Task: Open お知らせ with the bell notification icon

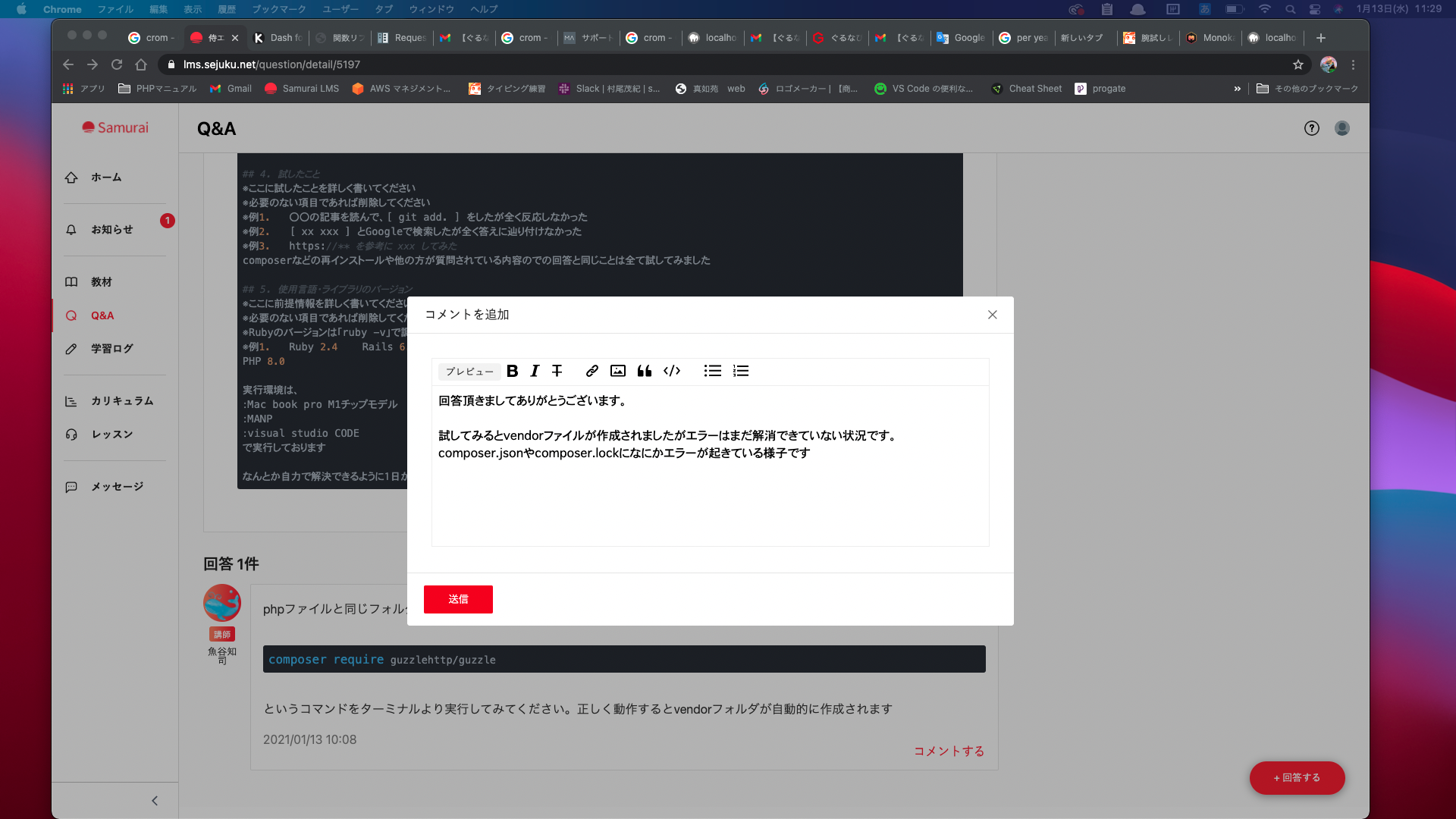Action: point(111,229)
